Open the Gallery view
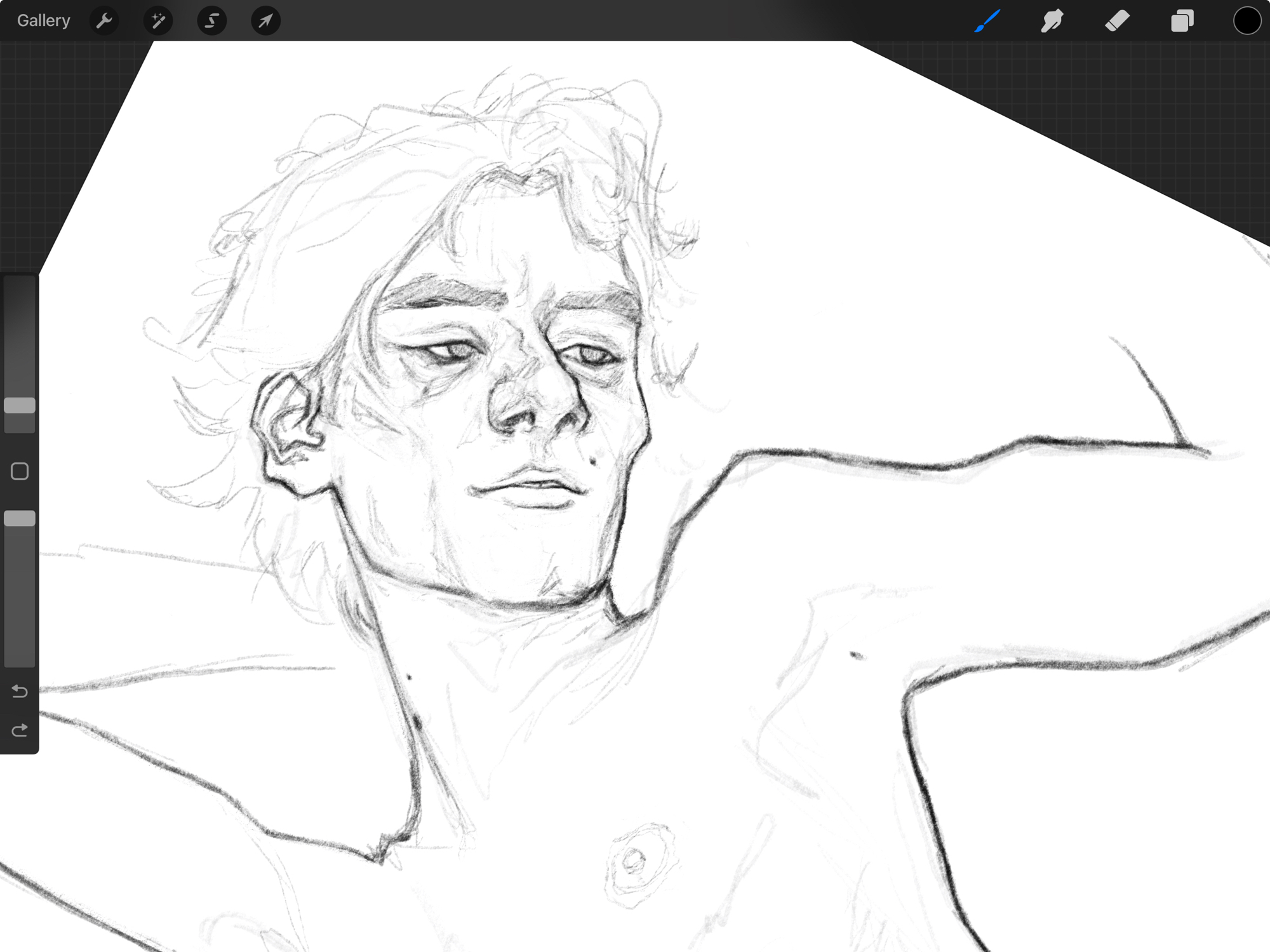 (43, 20)
